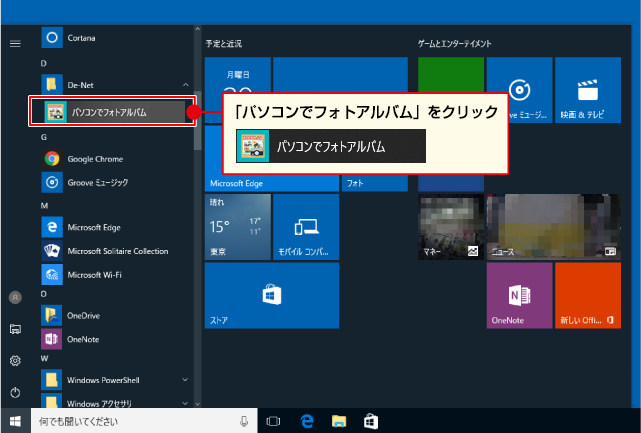The image size is (641, 433).
Task: Click the Power button in the Start sidebar
Action: [15, 393]
